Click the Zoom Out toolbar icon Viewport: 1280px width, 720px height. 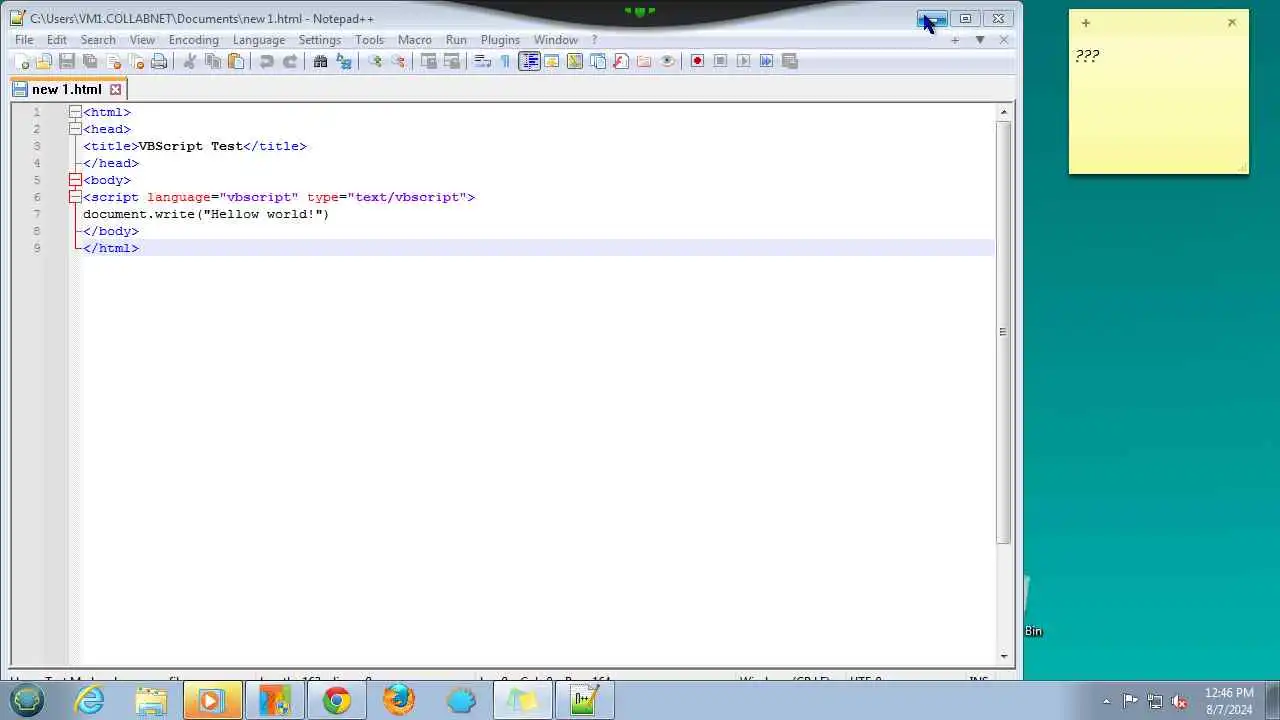[398, 61]
